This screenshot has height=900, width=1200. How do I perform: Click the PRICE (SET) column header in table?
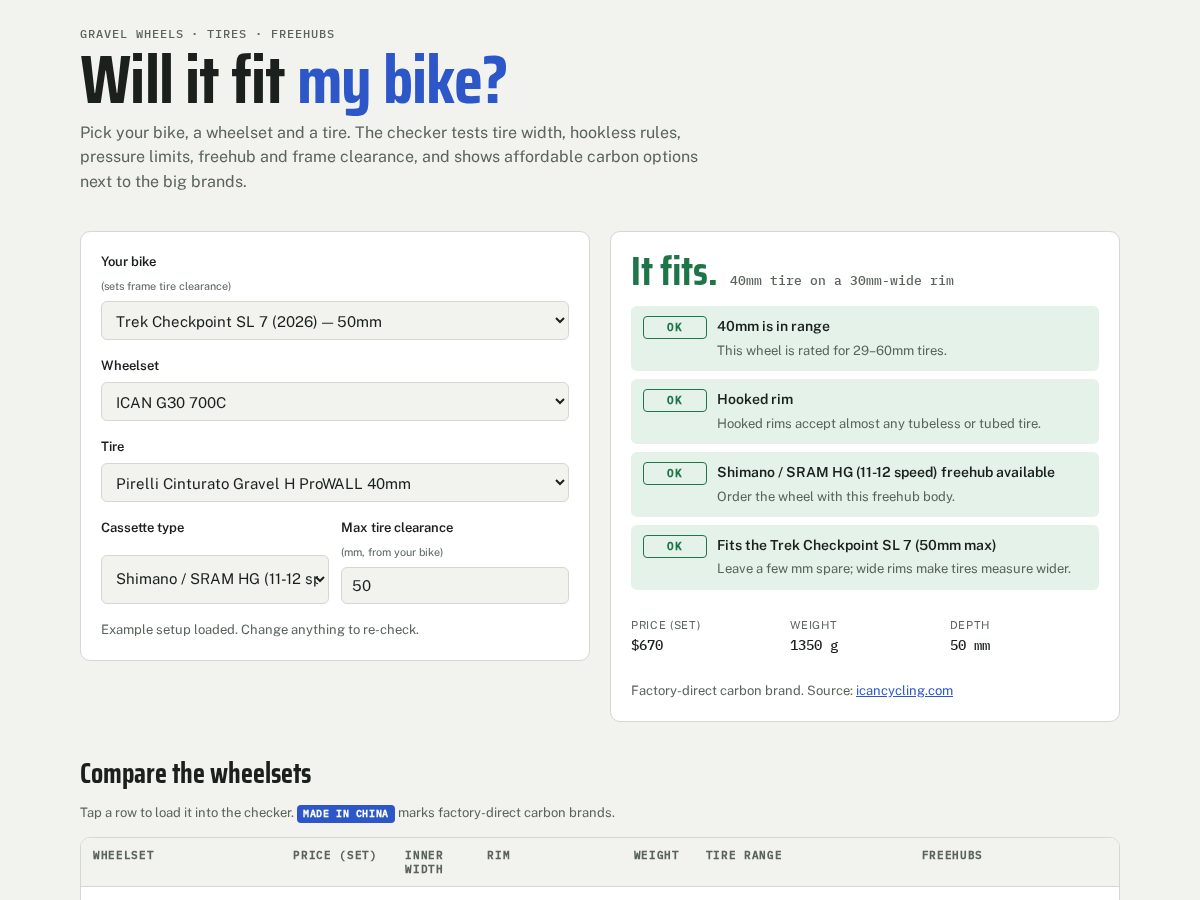[x=335, y=855]
